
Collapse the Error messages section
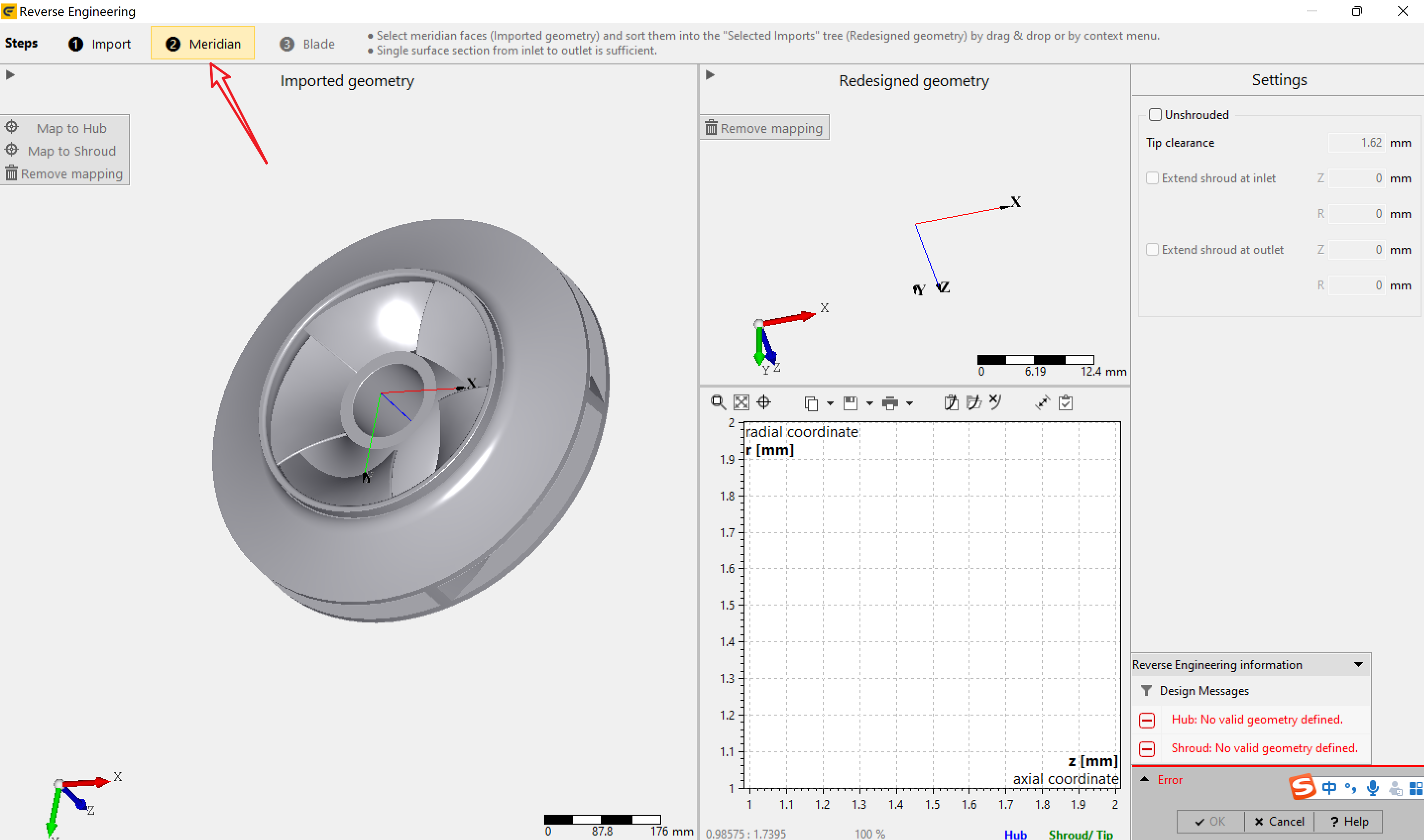click(1144, 780)
